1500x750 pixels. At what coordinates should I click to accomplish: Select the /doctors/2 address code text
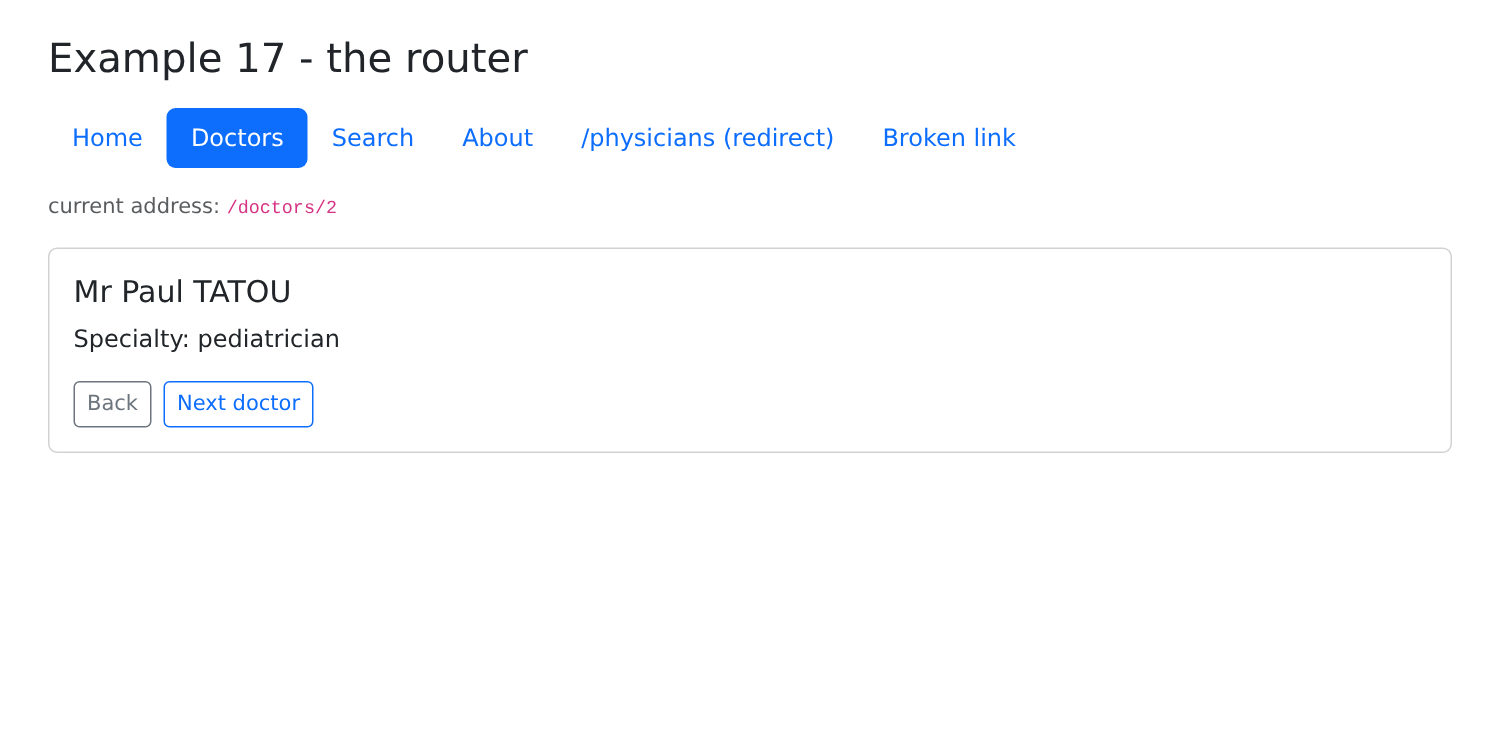[282, 208]
